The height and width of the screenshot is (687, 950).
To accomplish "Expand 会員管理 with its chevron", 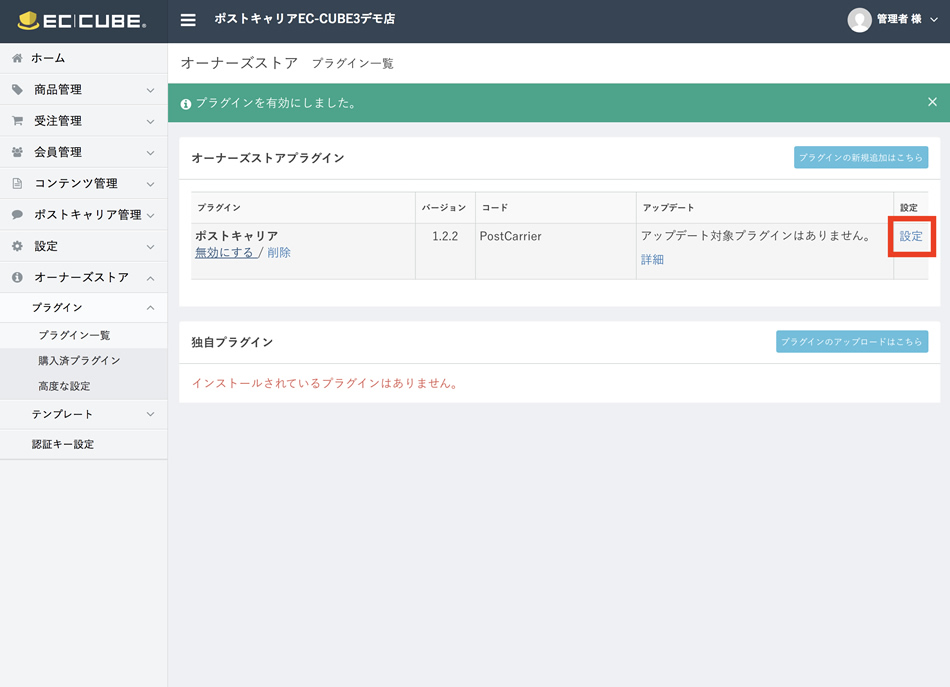I will pos(150,153).
